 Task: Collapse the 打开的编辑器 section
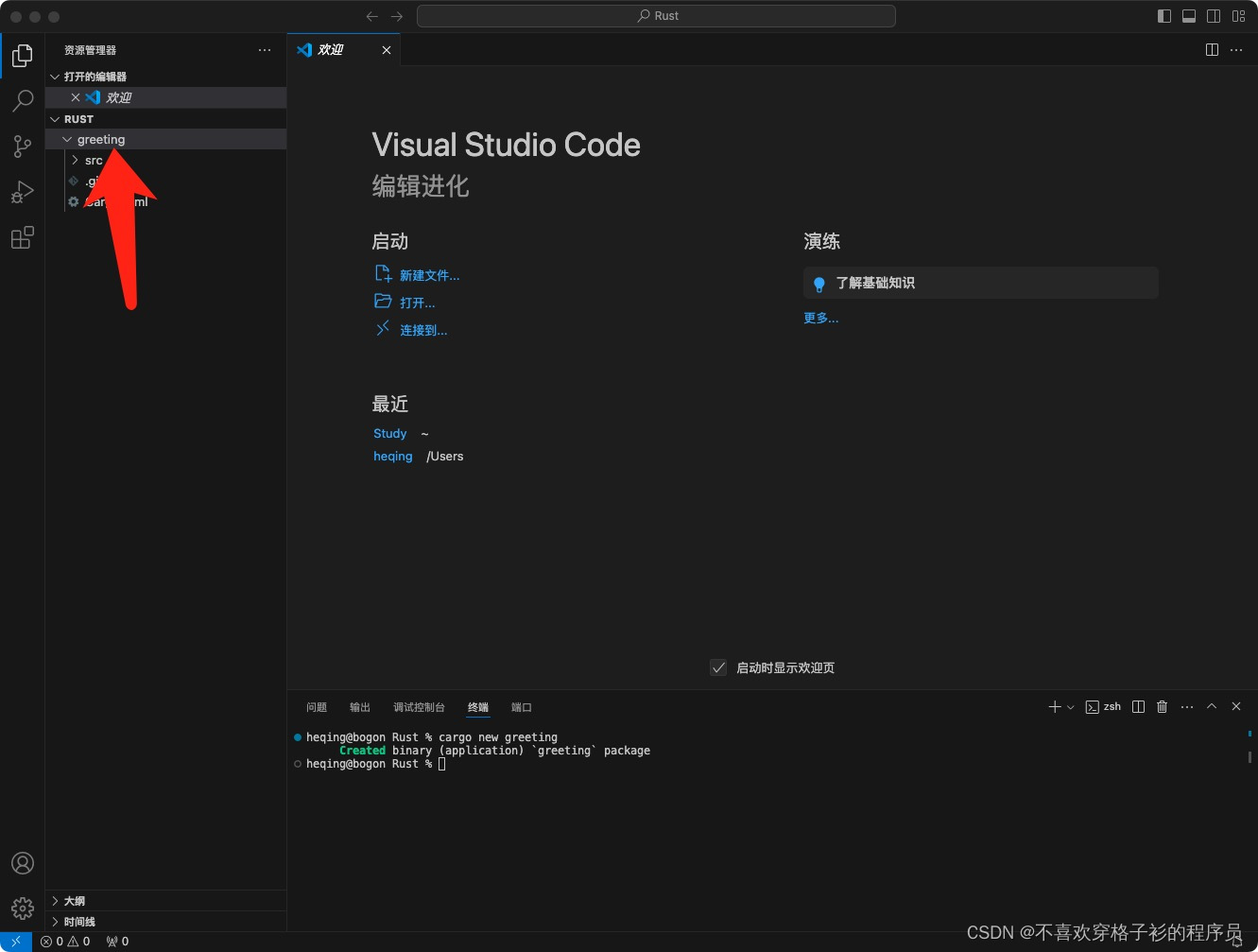click(x=166, y=77)
